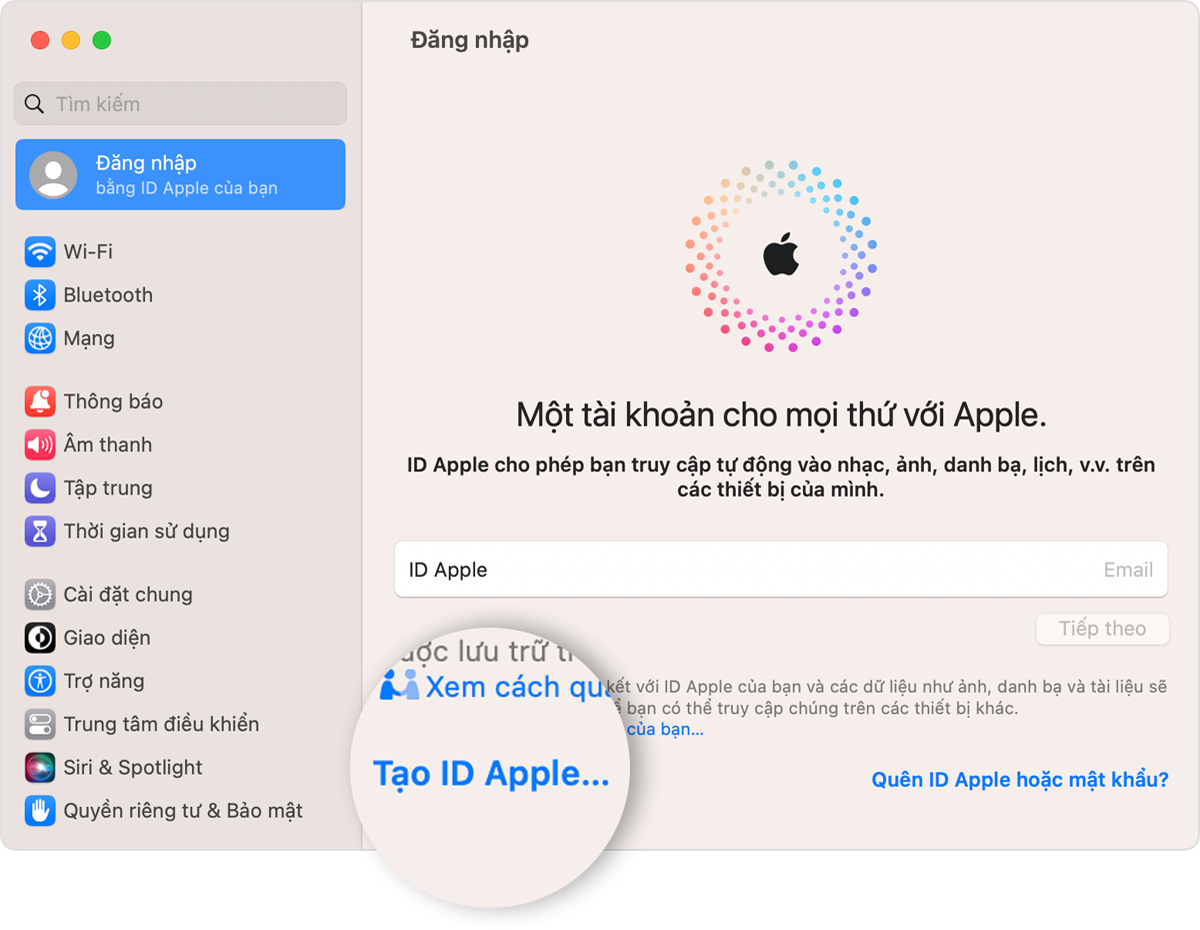Open the Wi-Fi settings icon

[39, 252]
